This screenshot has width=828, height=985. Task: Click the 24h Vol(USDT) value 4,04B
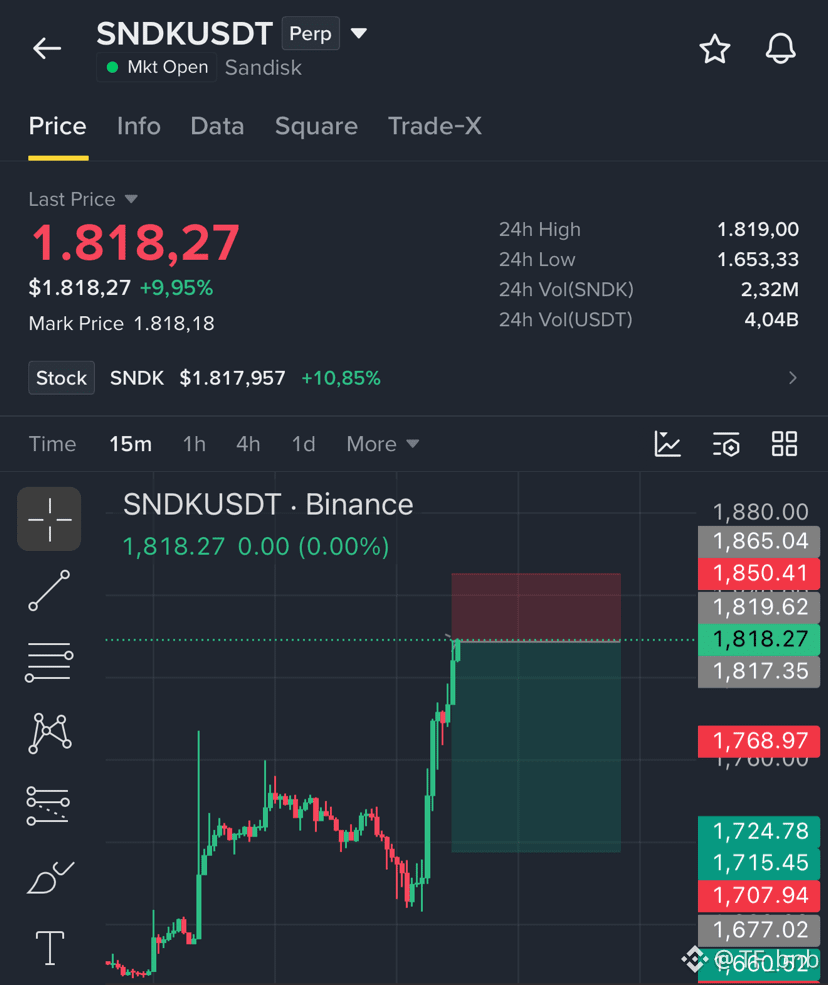771,320
